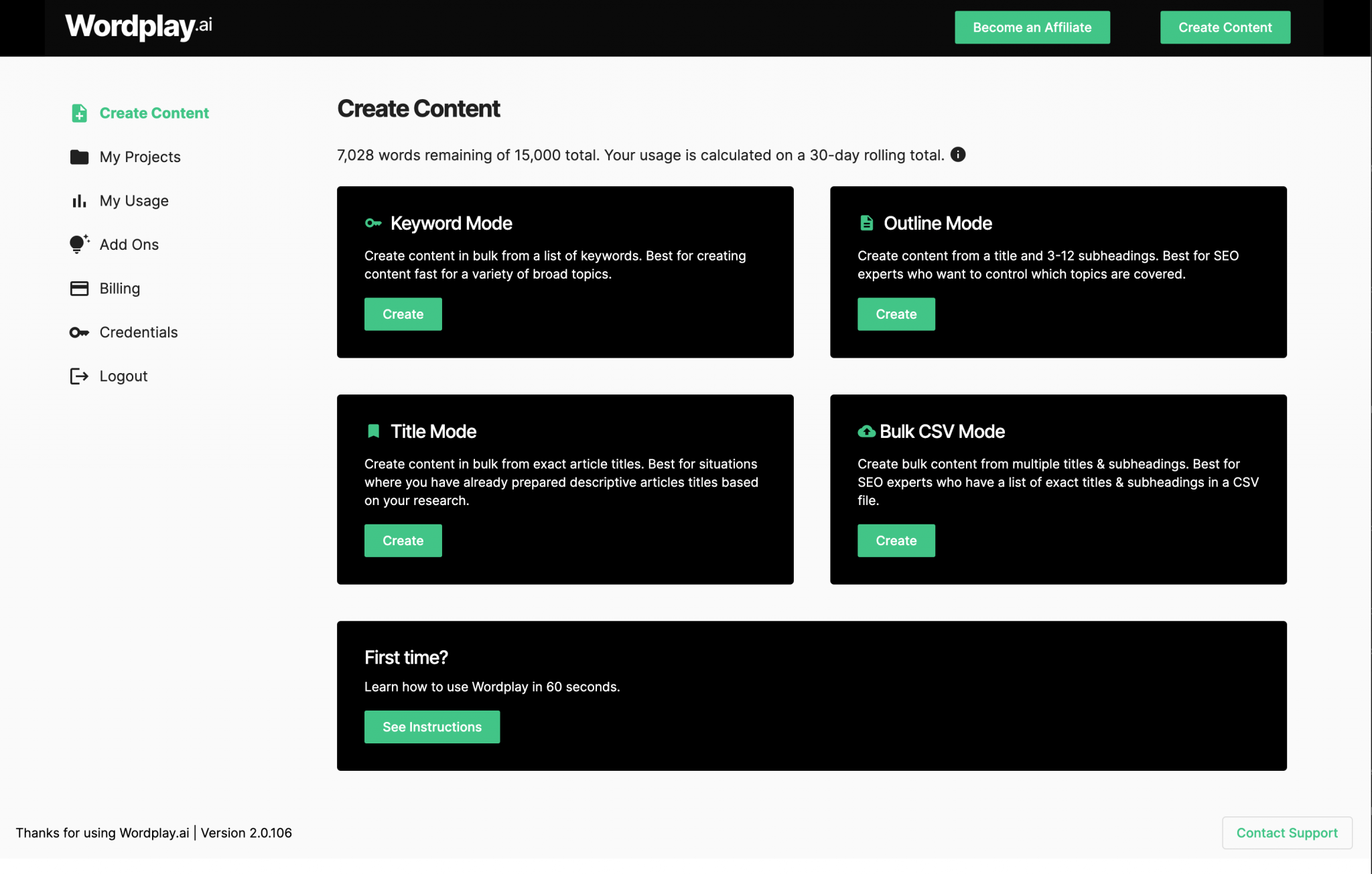Click the Keyword Mode heading

click(x=451, y=223)
